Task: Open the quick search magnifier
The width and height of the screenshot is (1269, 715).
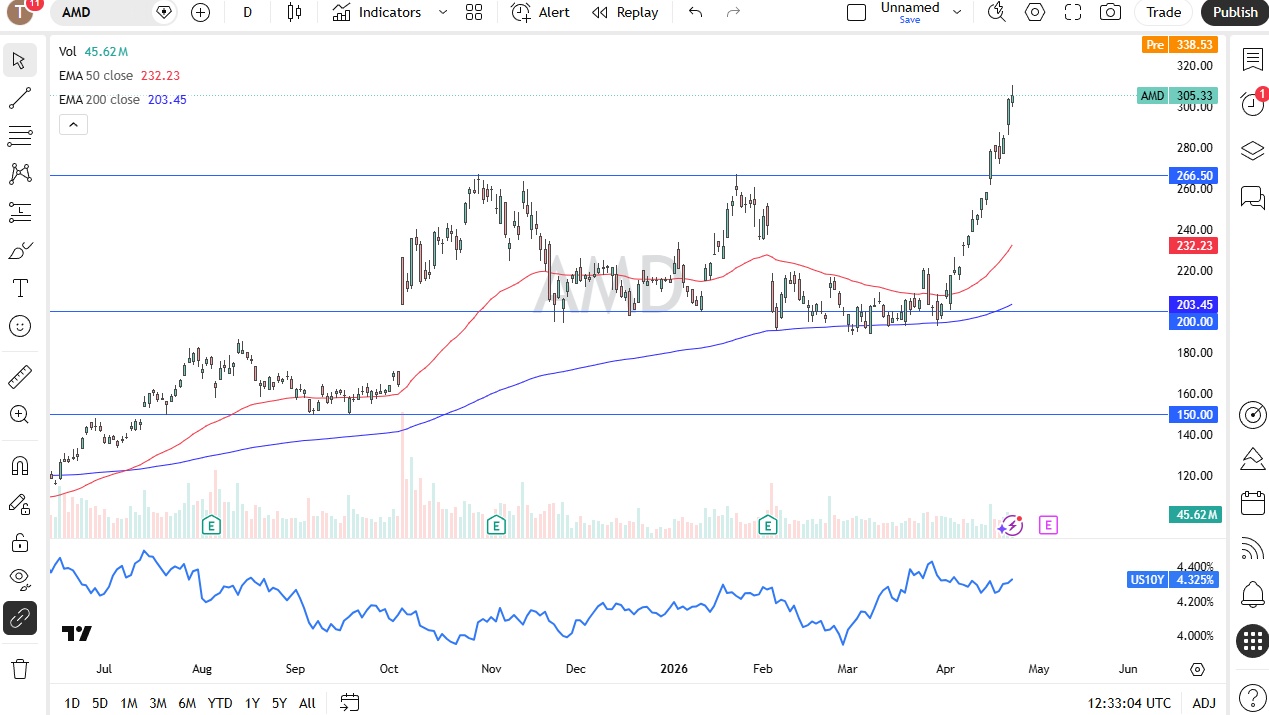Action: pos(996,12)
